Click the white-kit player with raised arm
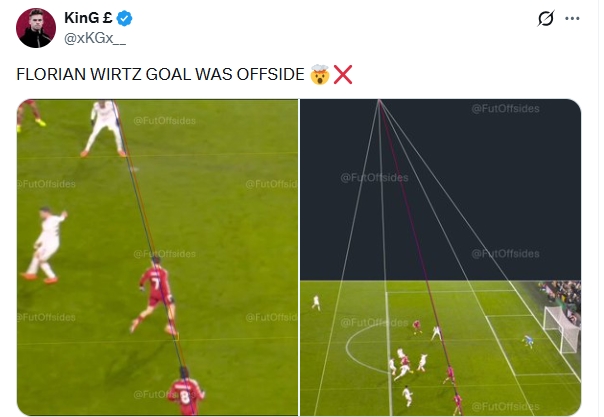Viewport: 604px width, 417px height. [x=45, y=245]
